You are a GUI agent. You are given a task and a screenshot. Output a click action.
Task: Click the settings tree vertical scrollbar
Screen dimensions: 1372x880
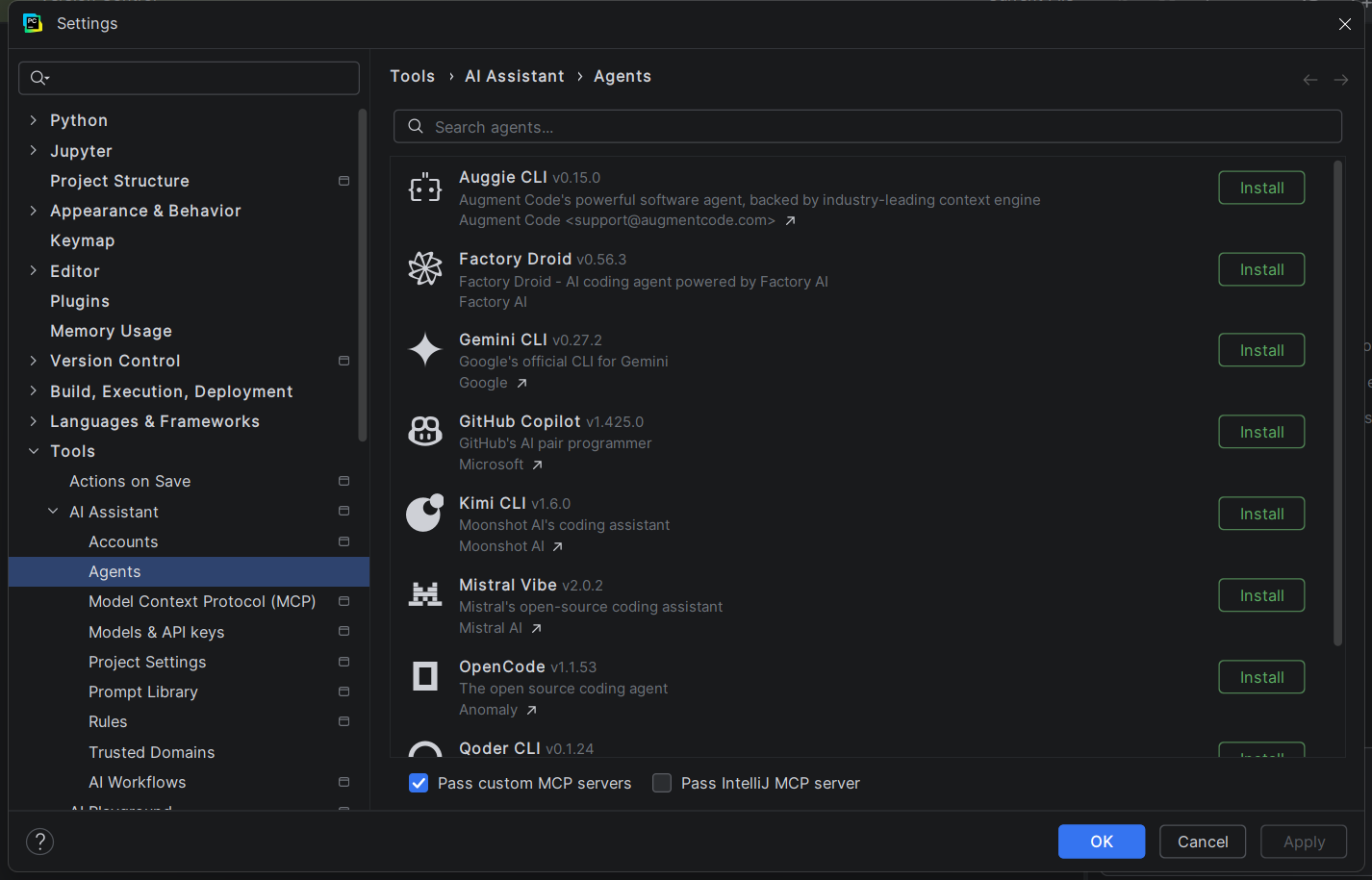(363, 274)
